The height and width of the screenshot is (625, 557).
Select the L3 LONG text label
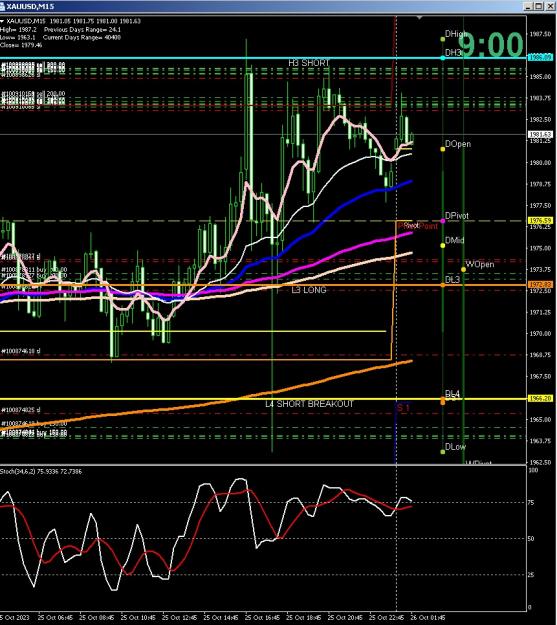309,290
